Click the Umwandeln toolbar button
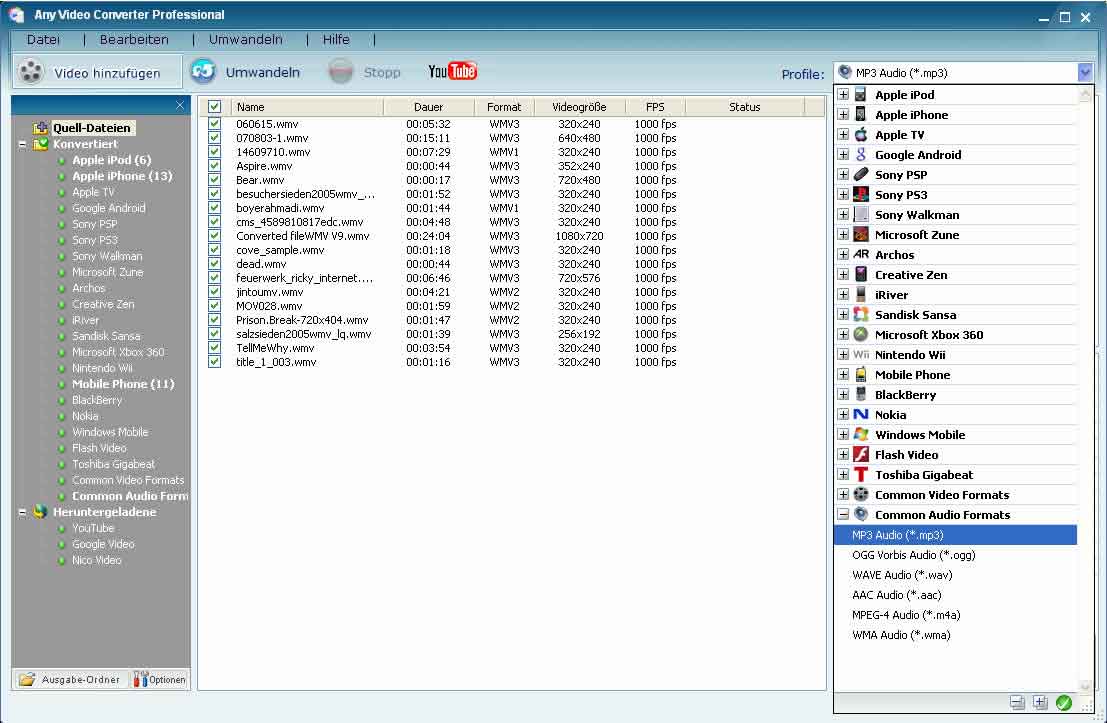 246,72
